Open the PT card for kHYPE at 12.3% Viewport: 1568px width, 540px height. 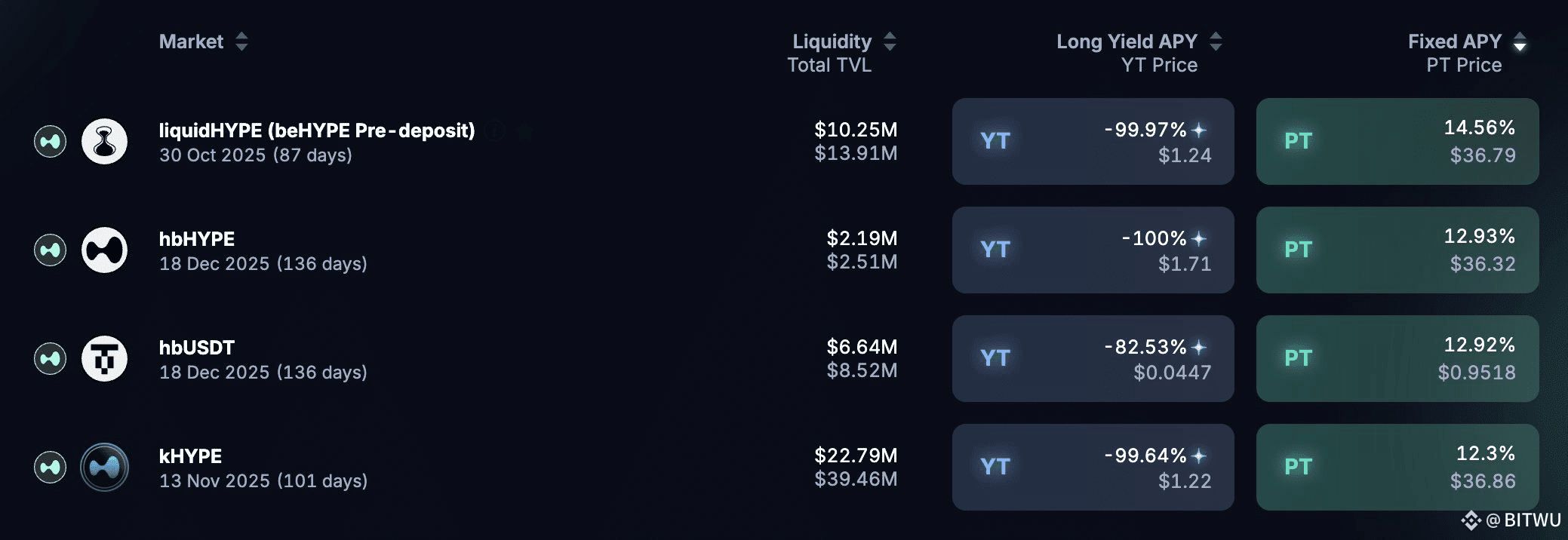(x=1397, y=467)
